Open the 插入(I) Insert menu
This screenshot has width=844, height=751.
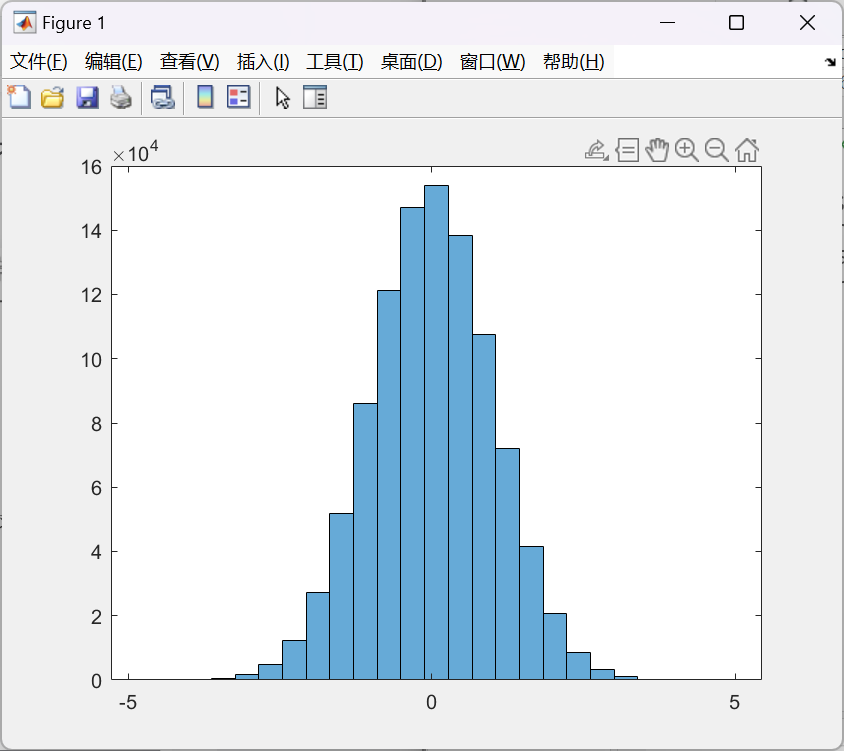263,62
